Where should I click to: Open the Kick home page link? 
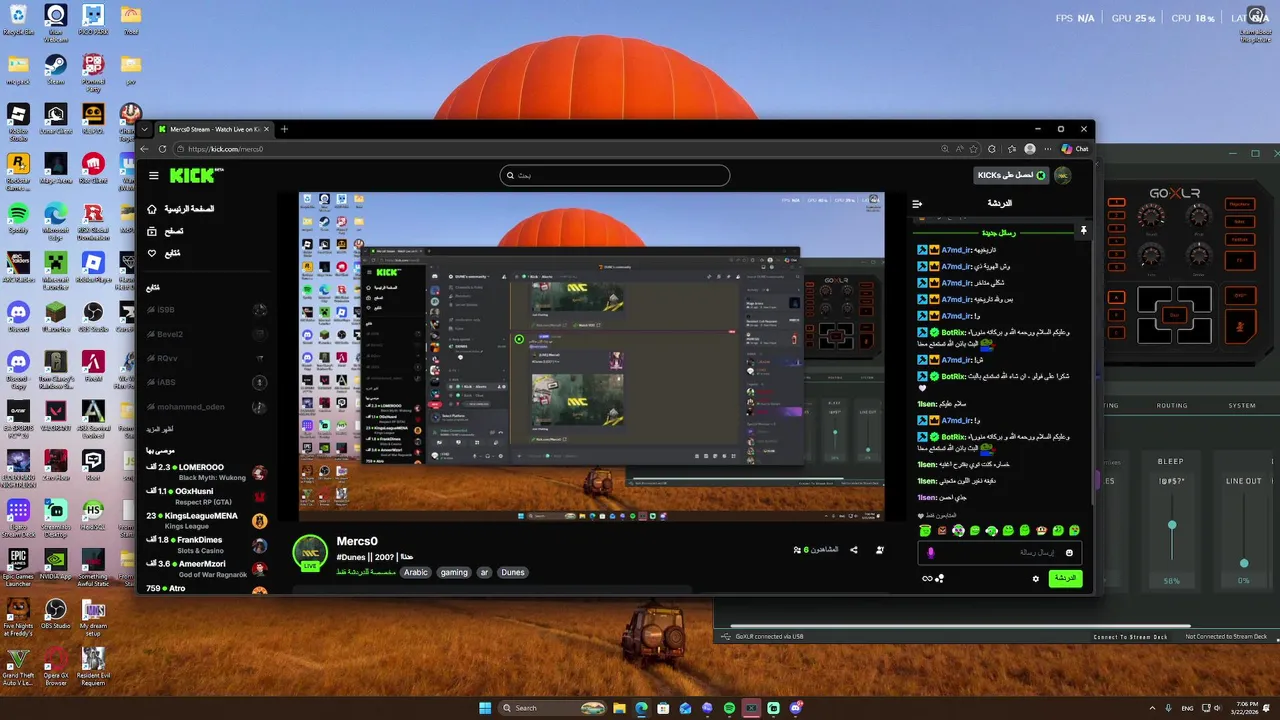[180, 209]
